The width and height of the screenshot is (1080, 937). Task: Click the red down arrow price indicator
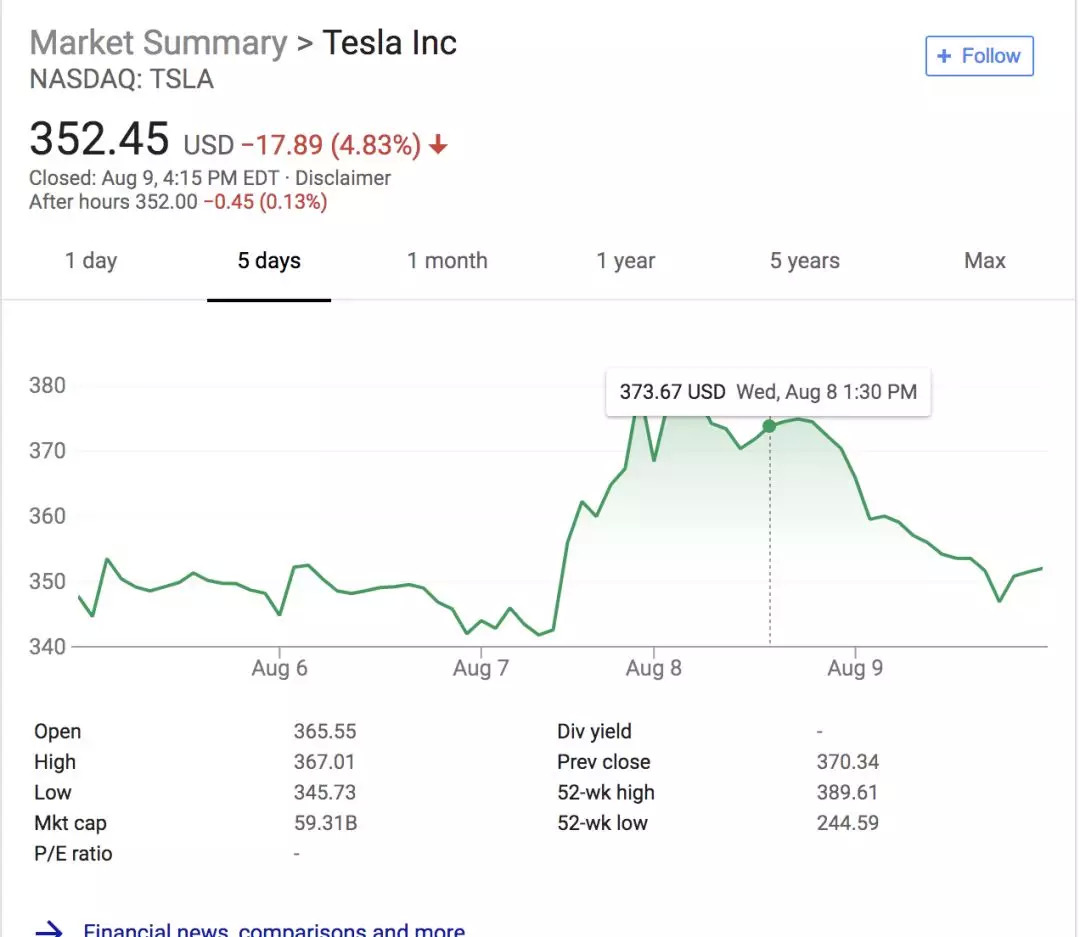[x=438, y=146]
